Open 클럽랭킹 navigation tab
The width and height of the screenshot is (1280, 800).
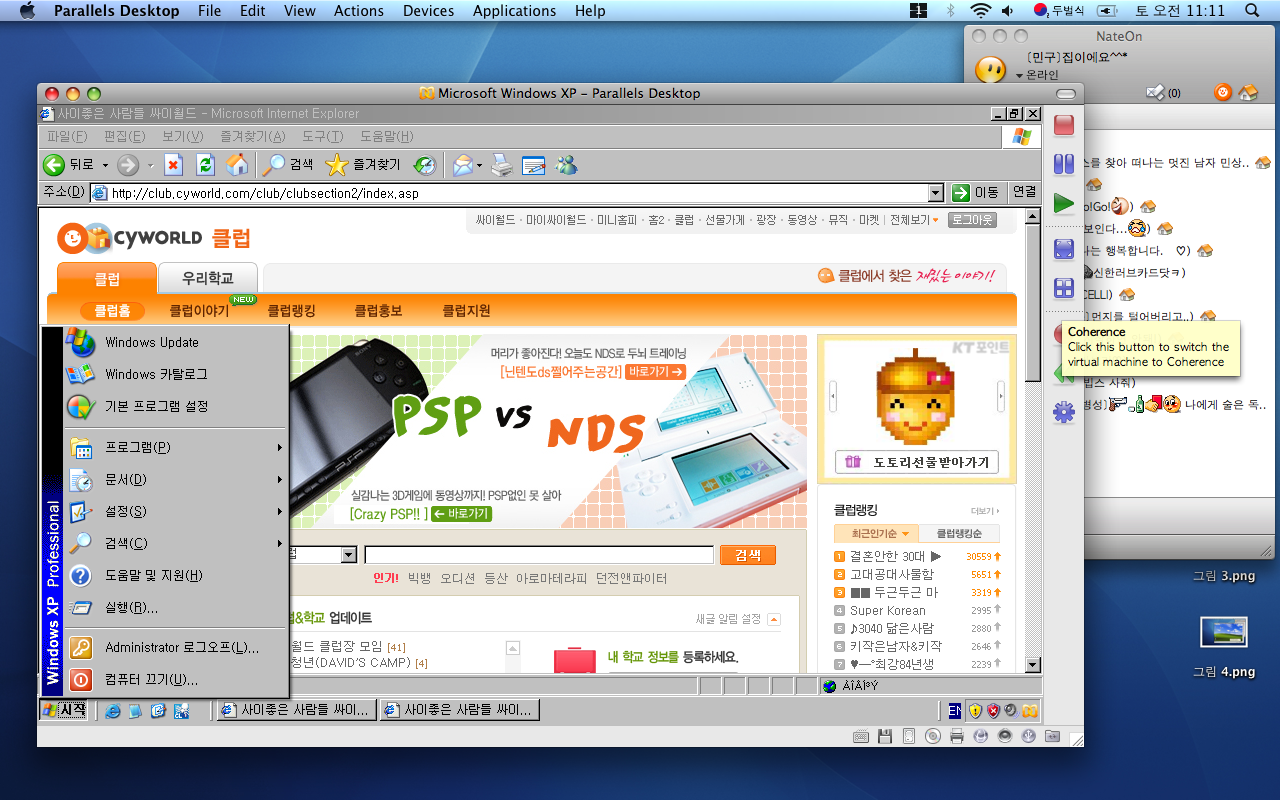click(x=292, y=311)
